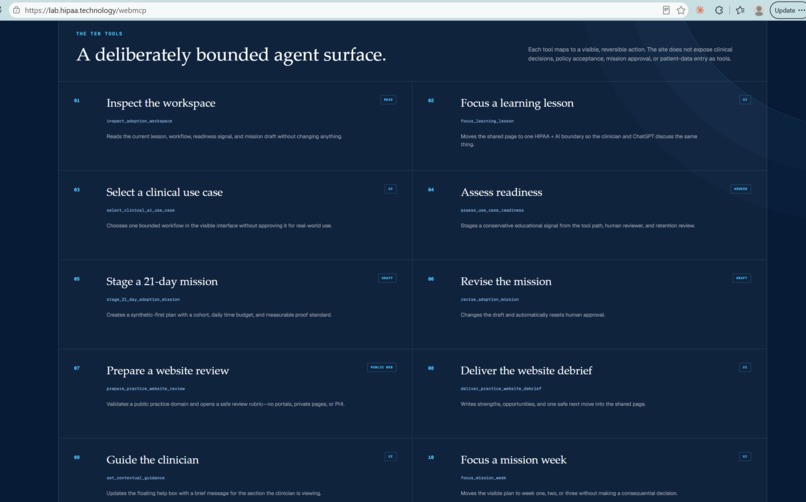Select the set_contextual_guidance code name
This screenshot has width=806, height=502.
point(135,478)
